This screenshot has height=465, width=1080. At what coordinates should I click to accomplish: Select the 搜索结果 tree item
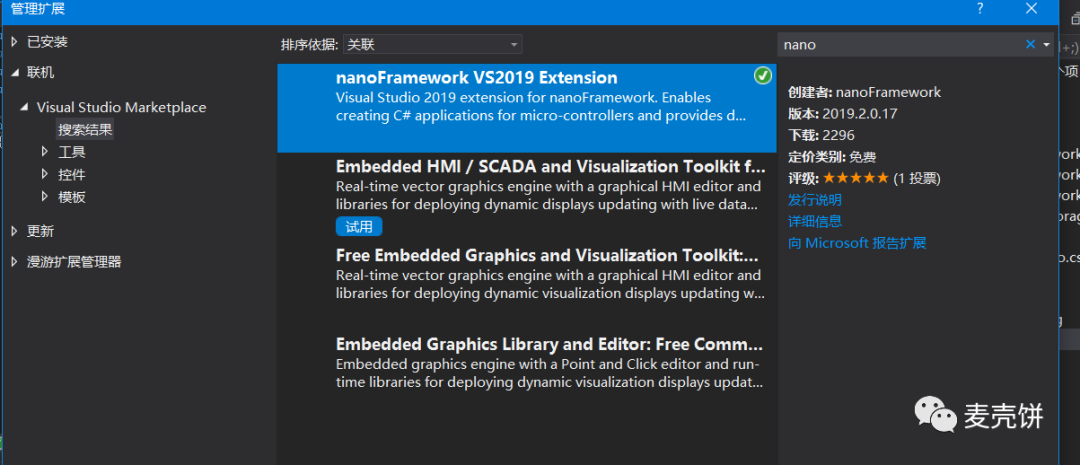pyautogui.click(x=85, y=130)
